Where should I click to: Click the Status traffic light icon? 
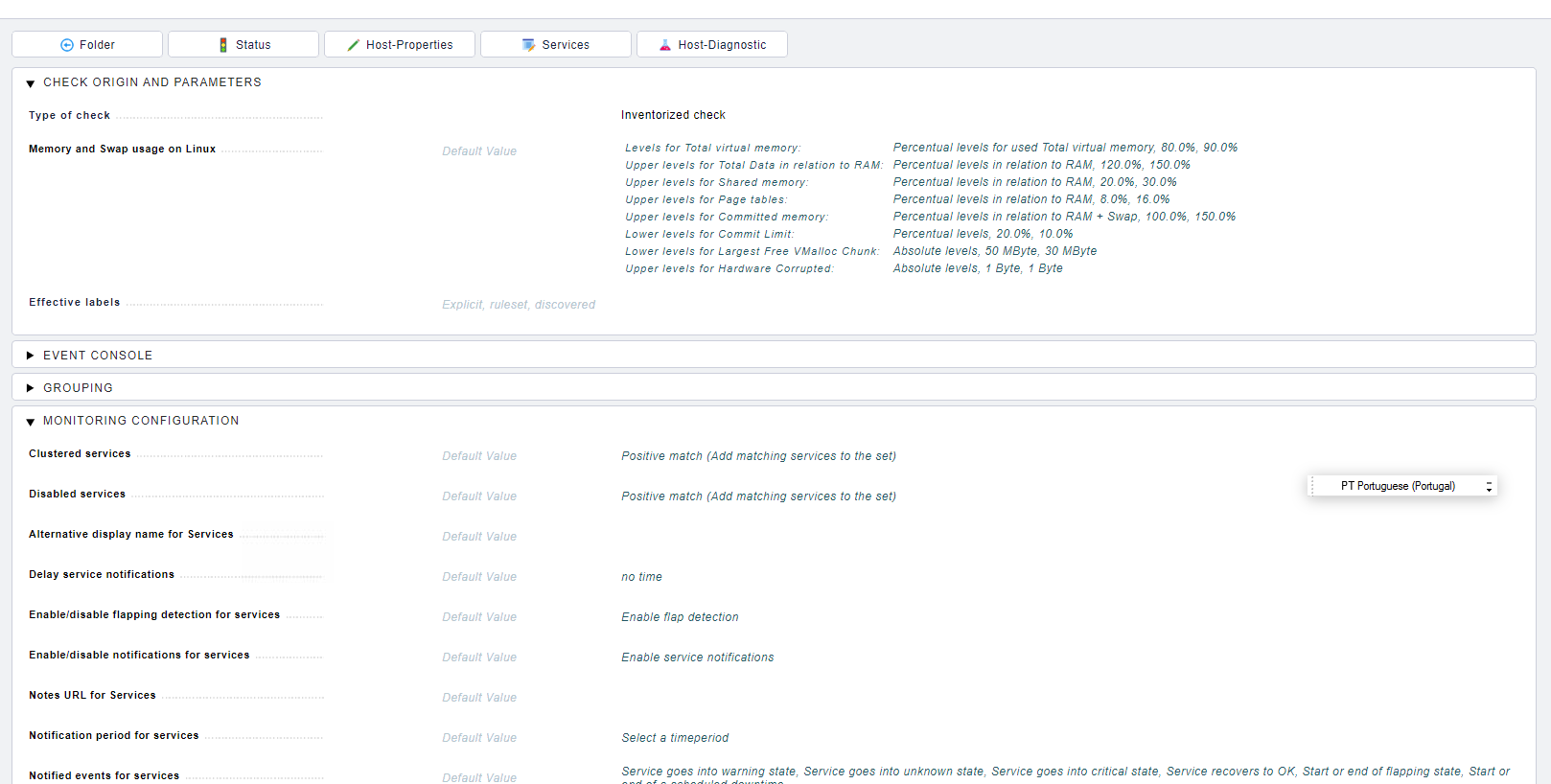(x=223, y=45)
